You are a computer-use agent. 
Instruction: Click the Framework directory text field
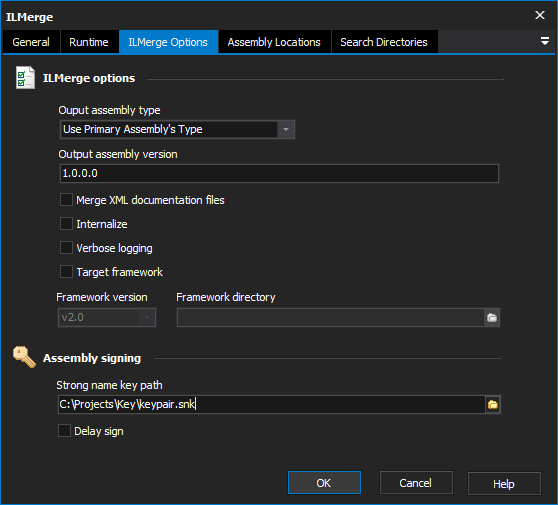click(x=331, y=317)
